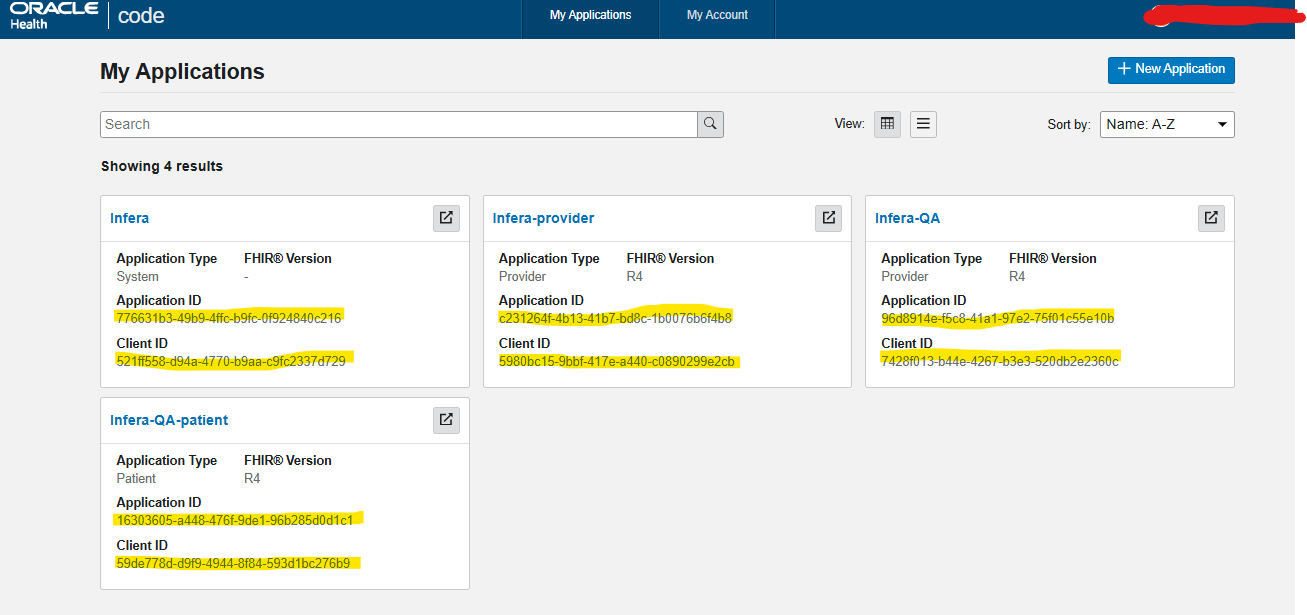Click 'Provider' application type in Infera-provider card
Image resolution: width=1307 pixels, height=615 pixels.
522,276
